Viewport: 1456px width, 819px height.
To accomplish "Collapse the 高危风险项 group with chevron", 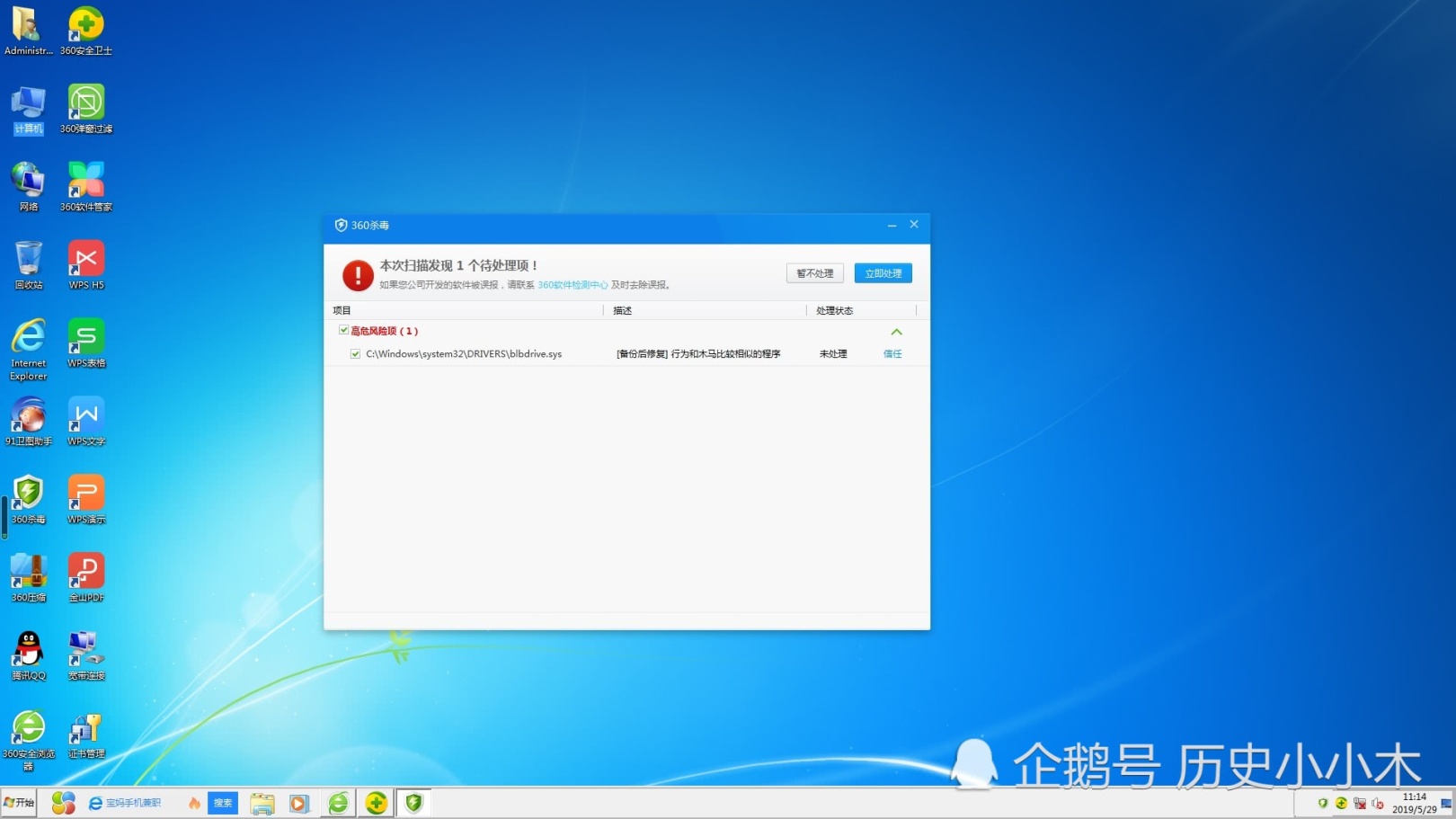I will [x=896, y=332].
